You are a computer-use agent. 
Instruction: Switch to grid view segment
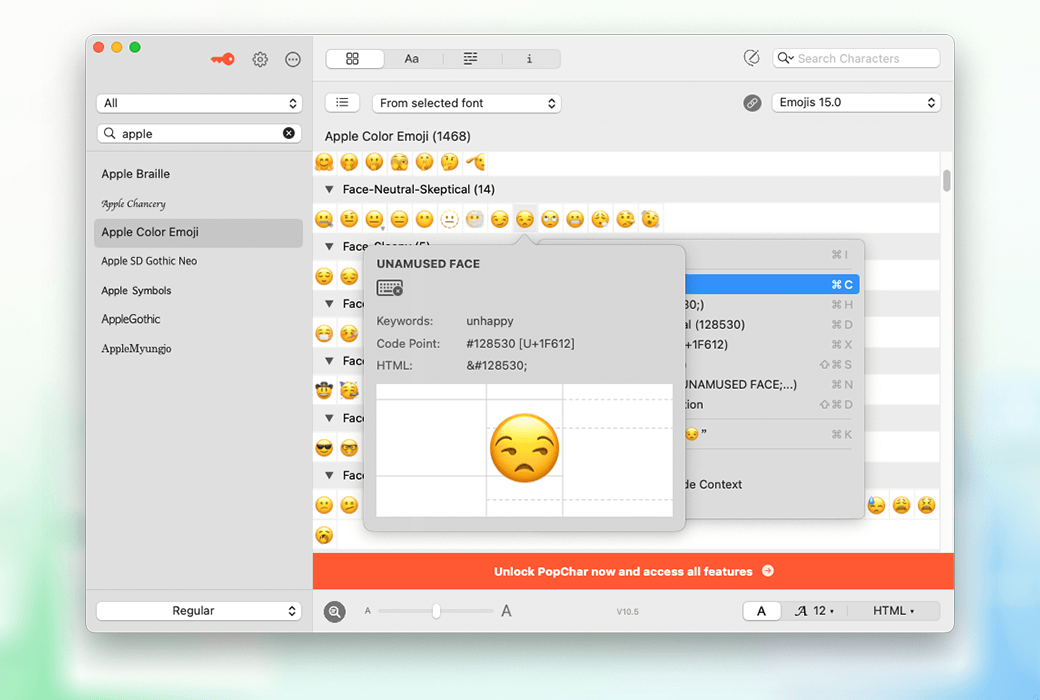pos(353,59)
